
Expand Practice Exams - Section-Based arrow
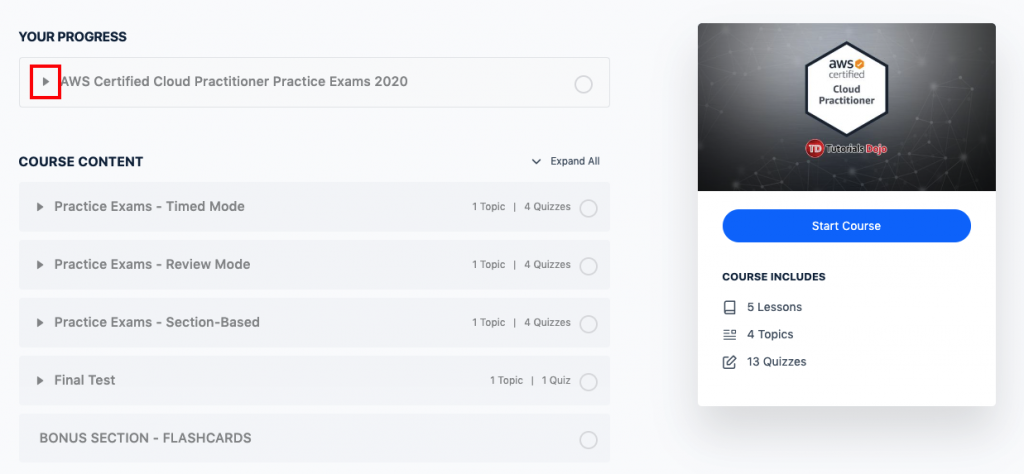40,323
